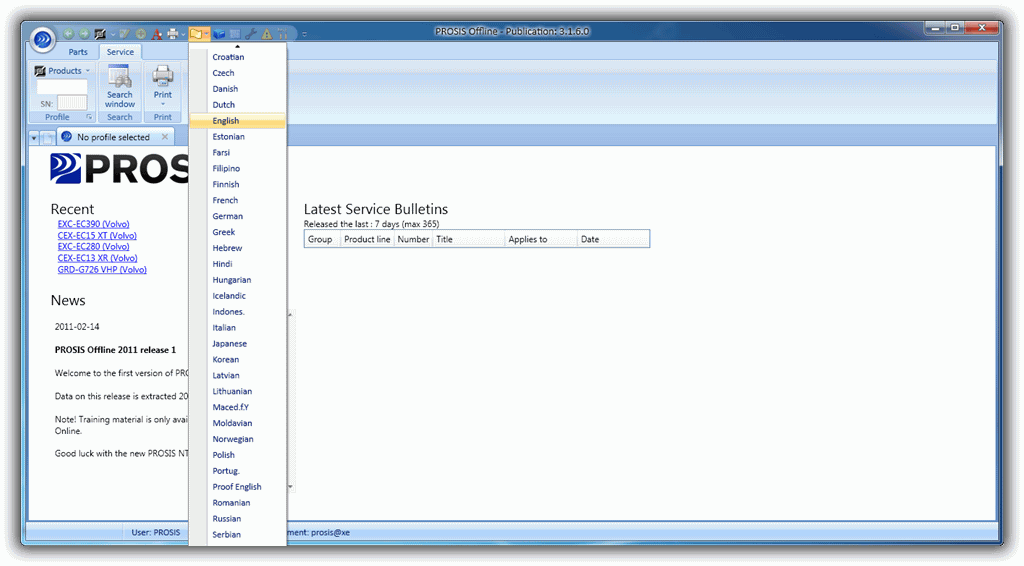The height and width of the screenshot is (566, 1024).
Task: Open recent profile EXC-EC390 (Volvo)
Action: 93,224
